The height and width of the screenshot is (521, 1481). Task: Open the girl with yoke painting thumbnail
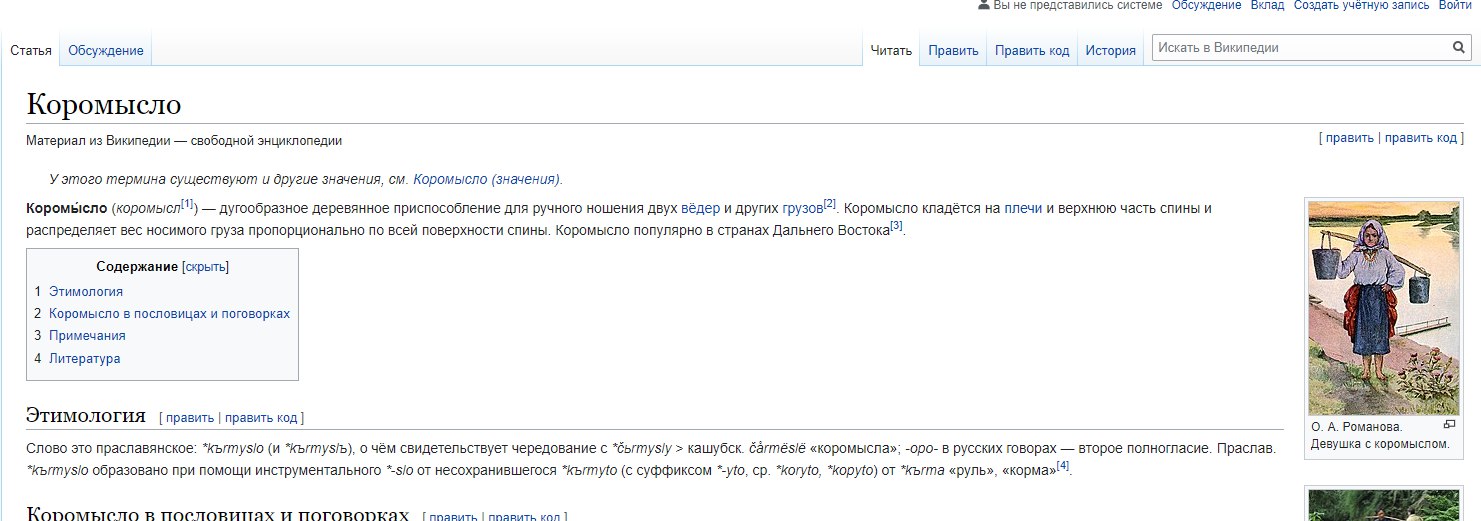pos(1384,307)
